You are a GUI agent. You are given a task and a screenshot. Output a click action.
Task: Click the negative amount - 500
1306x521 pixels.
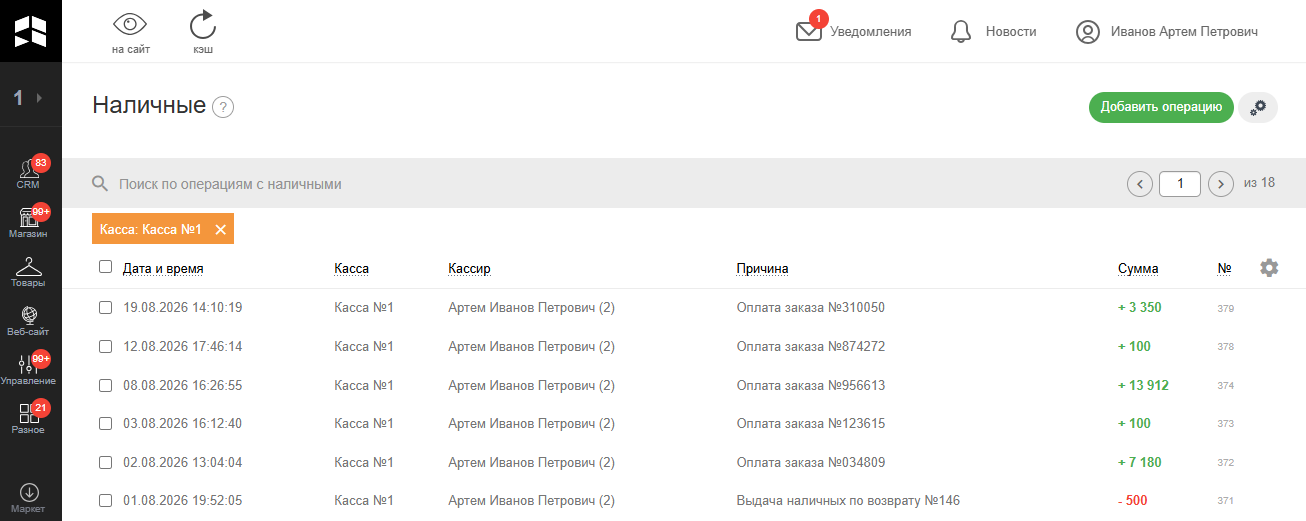[x=1133, y=501]
